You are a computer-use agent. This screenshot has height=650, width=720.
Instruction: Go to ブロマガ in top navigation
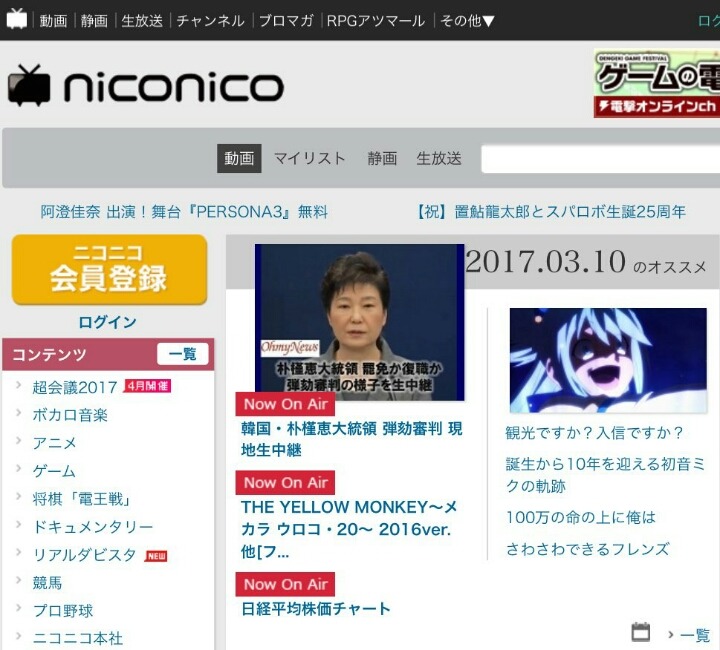click(286, 21)
